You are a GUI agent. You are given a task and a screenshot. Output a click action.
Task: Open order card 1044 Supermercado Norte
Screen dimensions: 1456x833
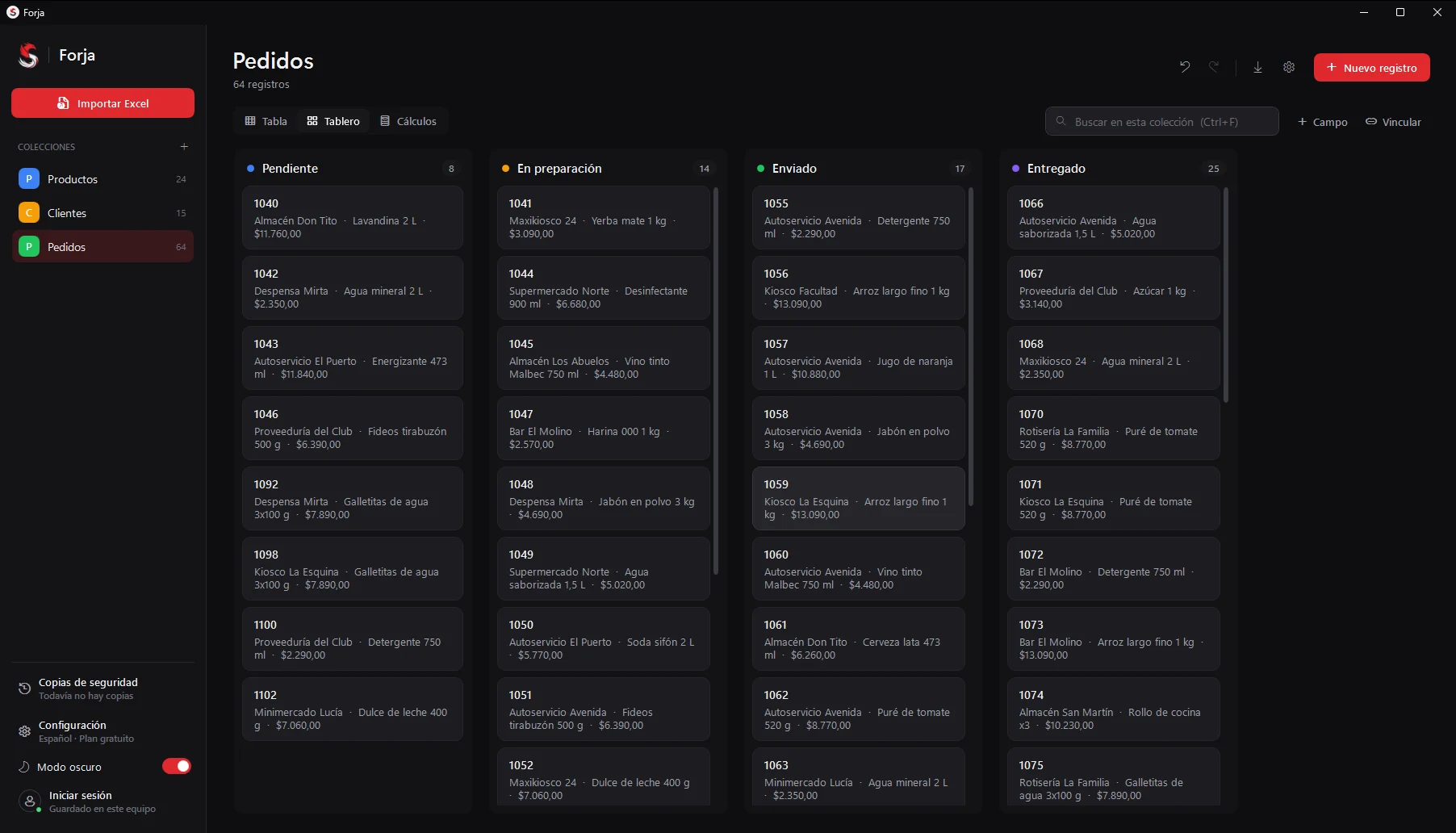604,288
